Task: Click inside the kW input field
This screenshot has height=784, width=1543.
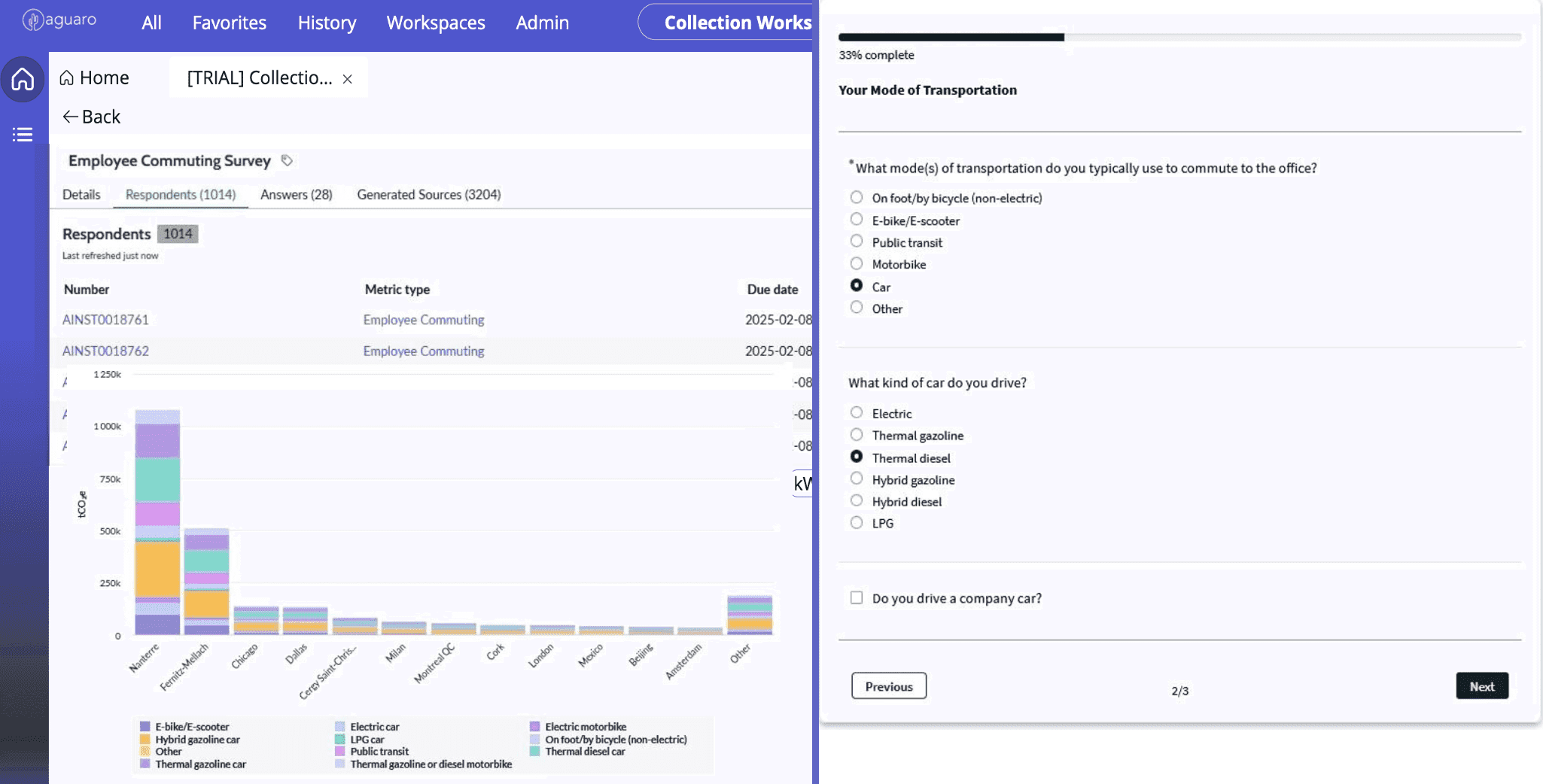Action: click(803, 484)
